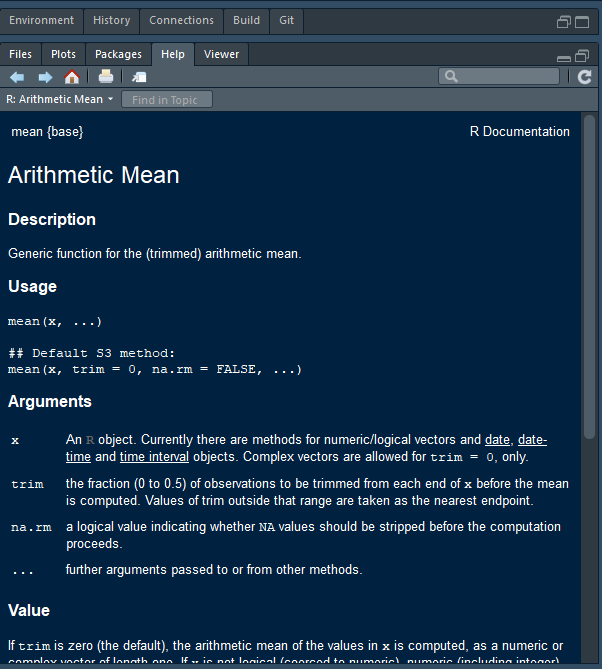Viewport: 602px width, 669px height.
Task: Open the Plots tab
Action: (63, 54)
